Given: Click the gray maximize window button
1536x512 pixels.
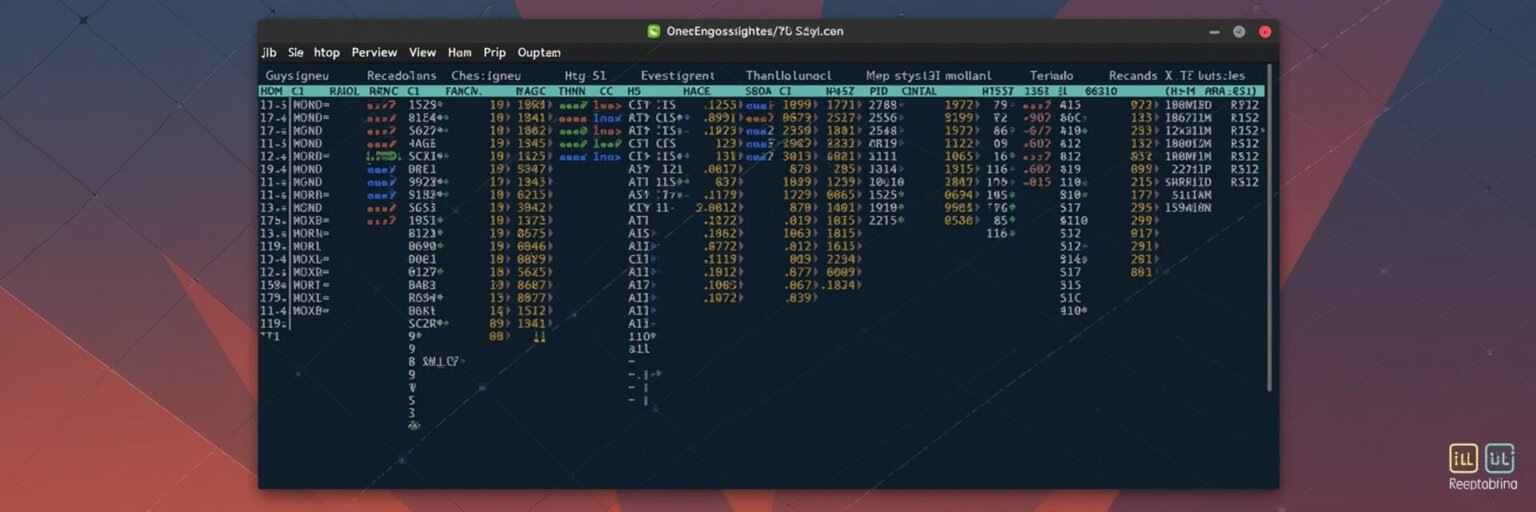Looking at the screenshot, I should [x=1239, y=31].
